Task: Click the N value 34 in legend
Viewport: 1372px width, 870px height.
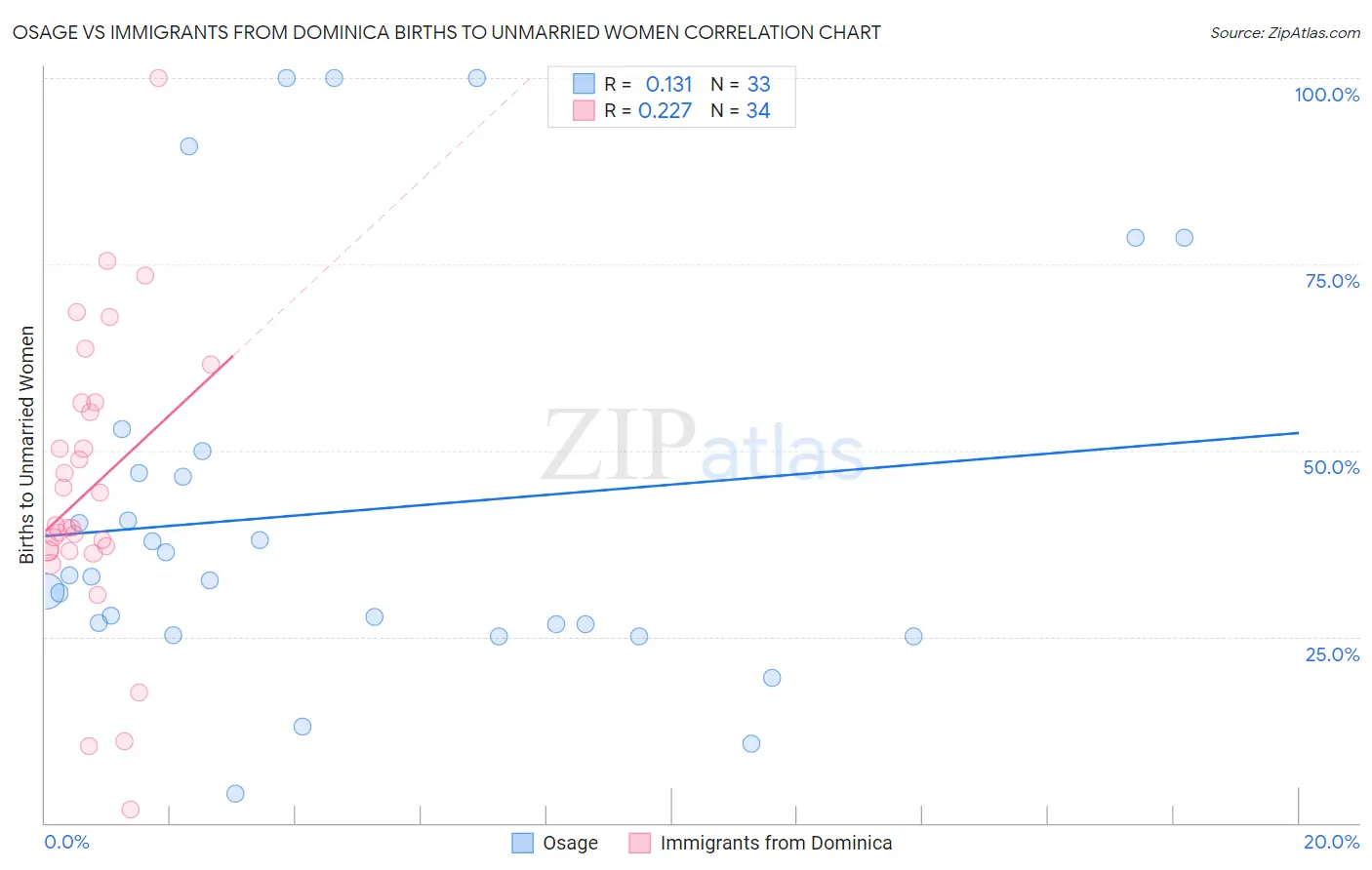Action: 758,110
